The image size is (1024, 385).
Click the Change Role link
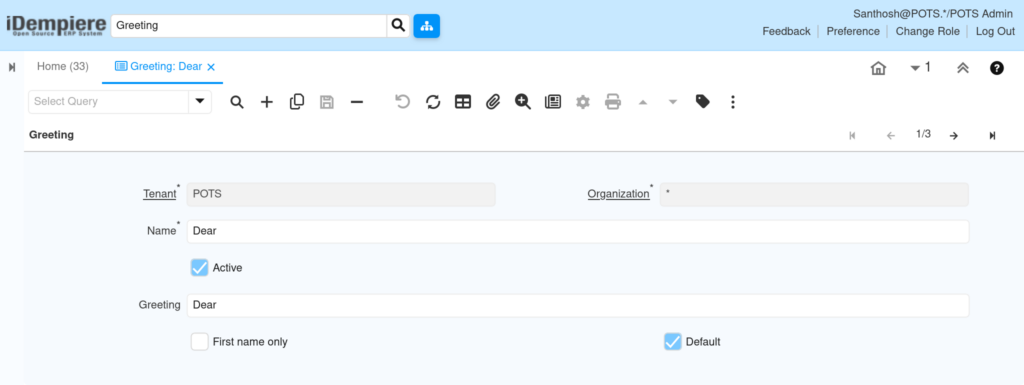927,31
